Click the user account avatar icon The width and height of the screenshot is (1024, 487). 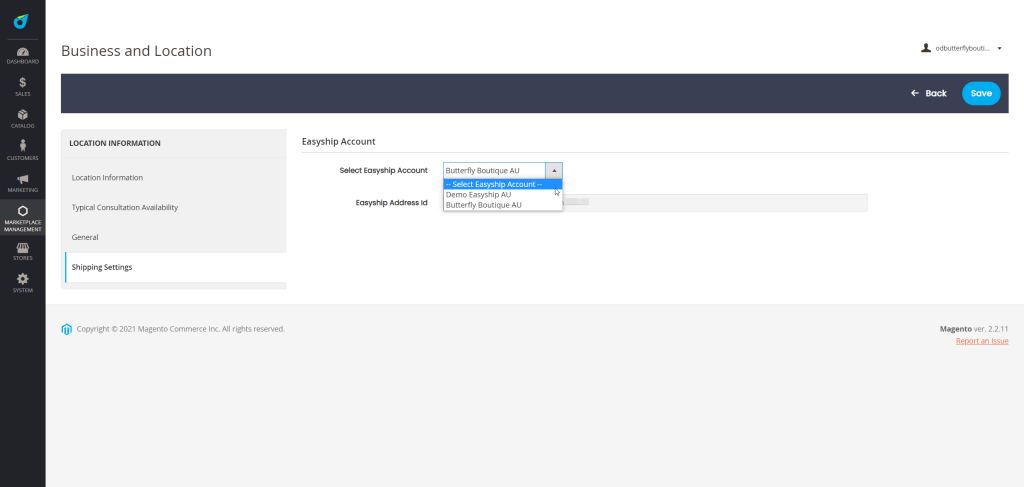[x=925, y=48]
